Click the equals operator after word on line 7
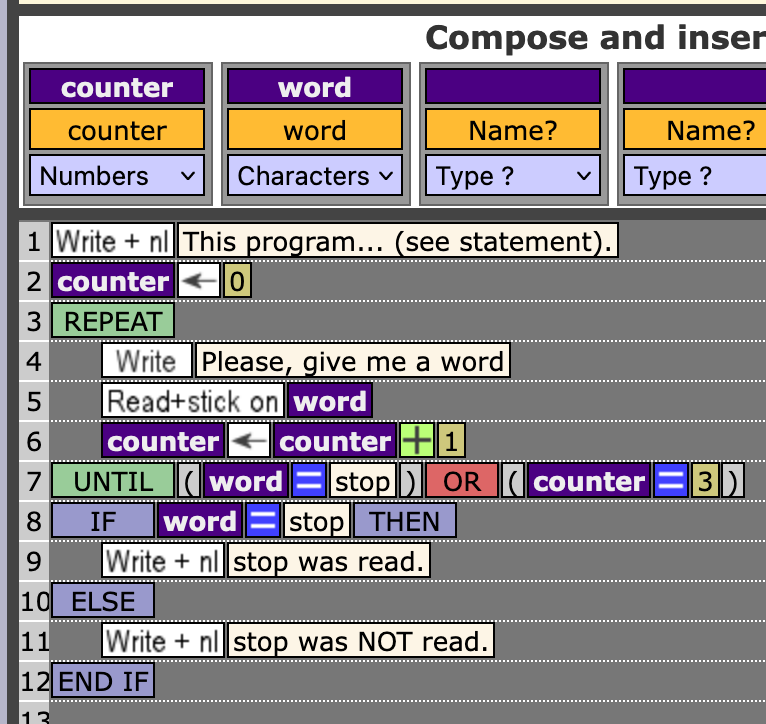 point(309,482)
